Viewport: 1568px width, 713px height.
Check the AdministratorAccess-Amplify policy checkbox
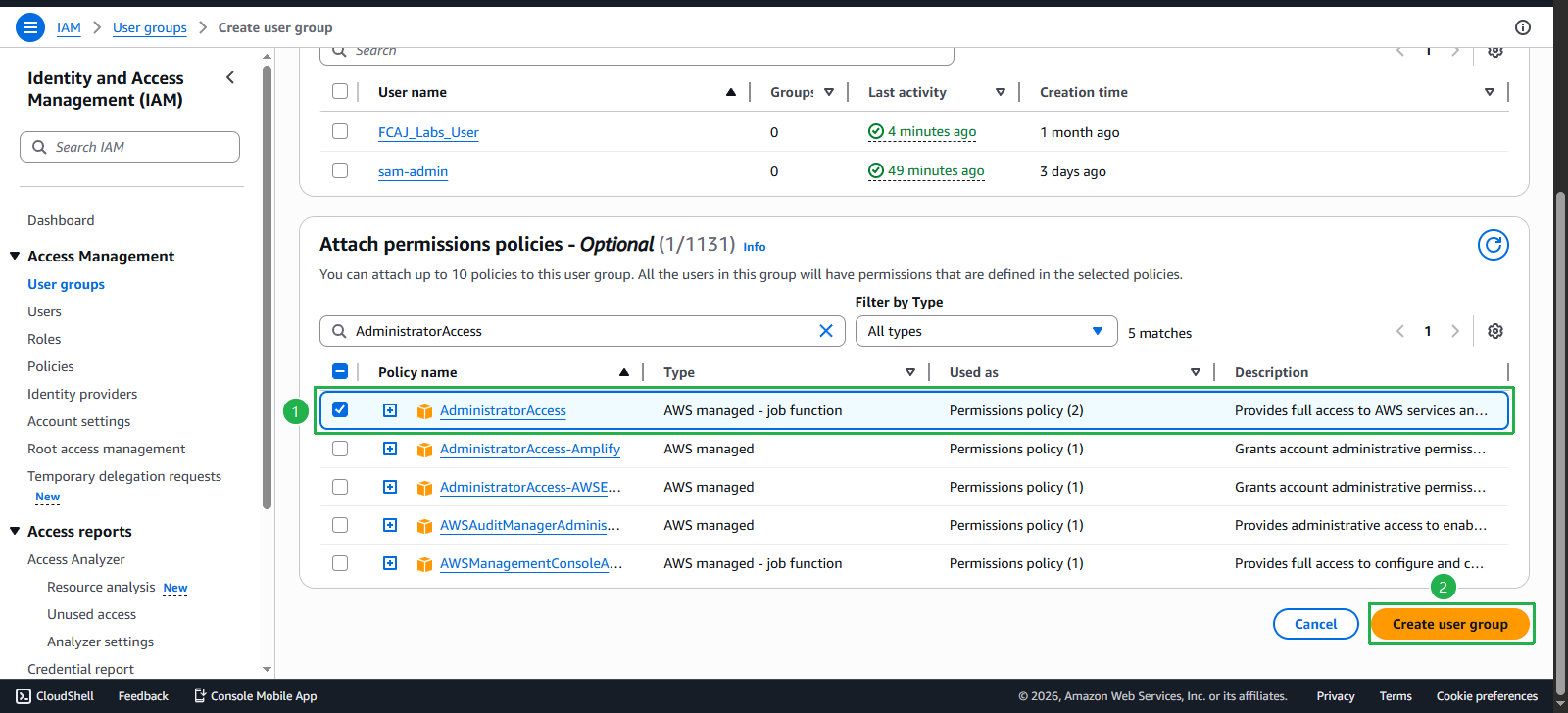point(340,449)
